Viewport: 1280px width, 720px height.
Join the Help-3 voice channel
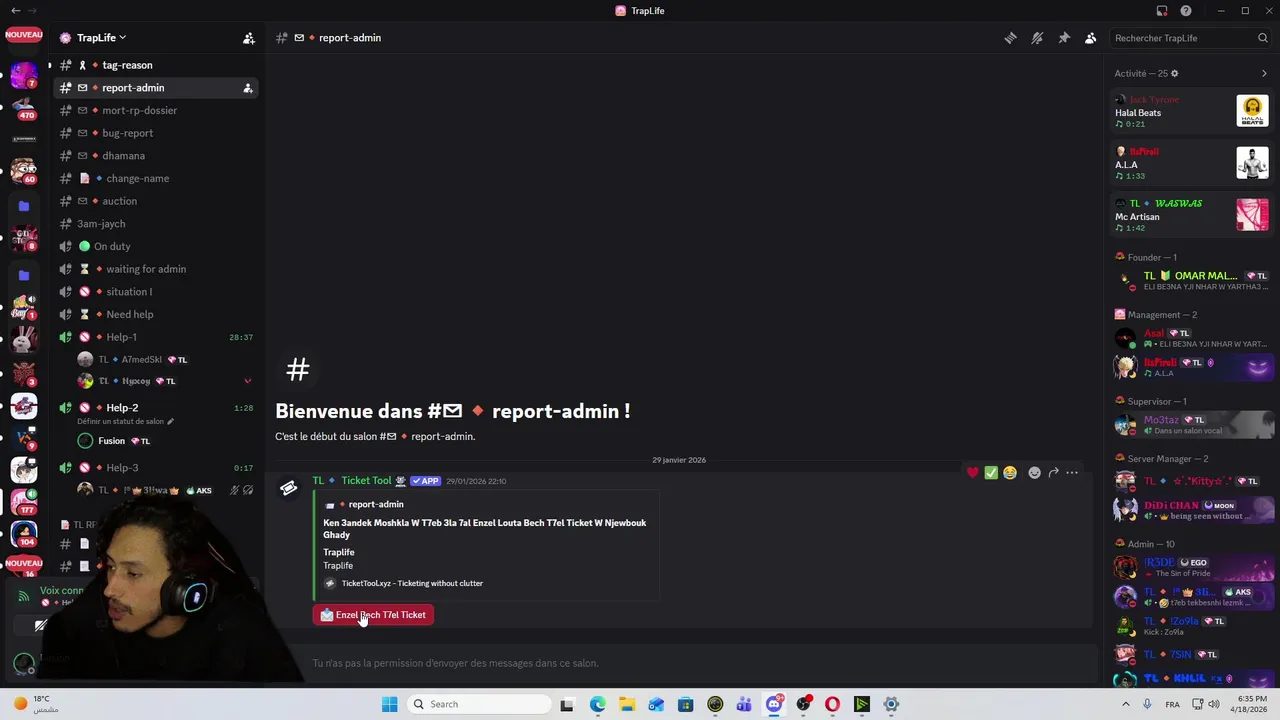coord(155,468)
